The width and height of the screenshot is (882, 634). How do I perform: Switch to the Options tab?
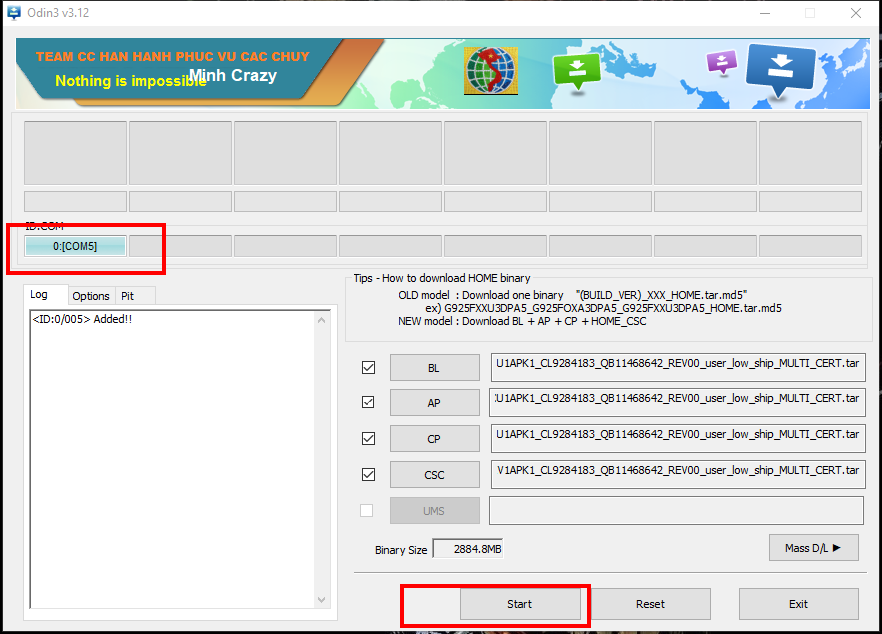tap(91, 296)
